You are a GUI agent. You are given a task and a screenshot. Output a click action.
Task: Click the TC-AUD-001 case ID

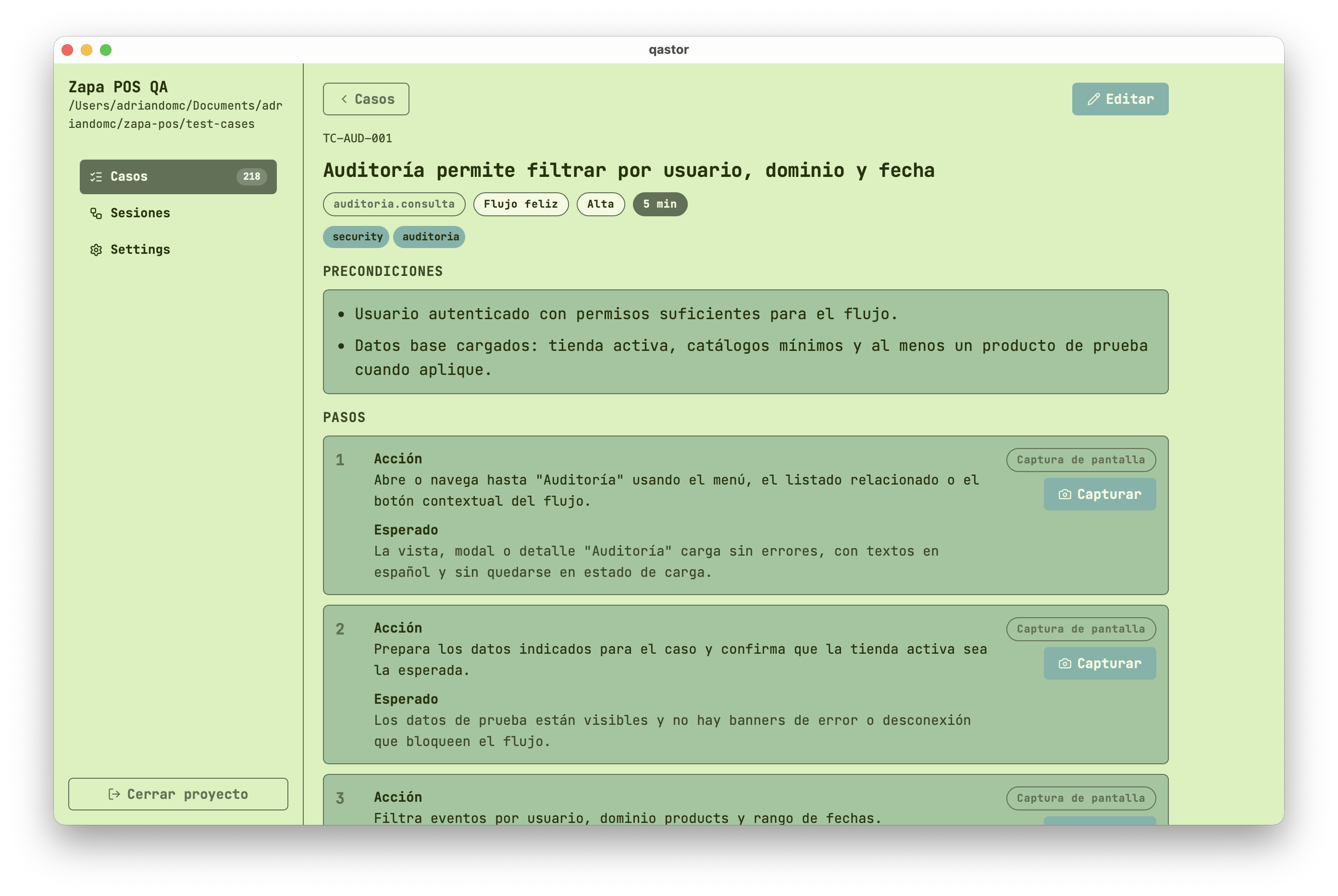358,138
